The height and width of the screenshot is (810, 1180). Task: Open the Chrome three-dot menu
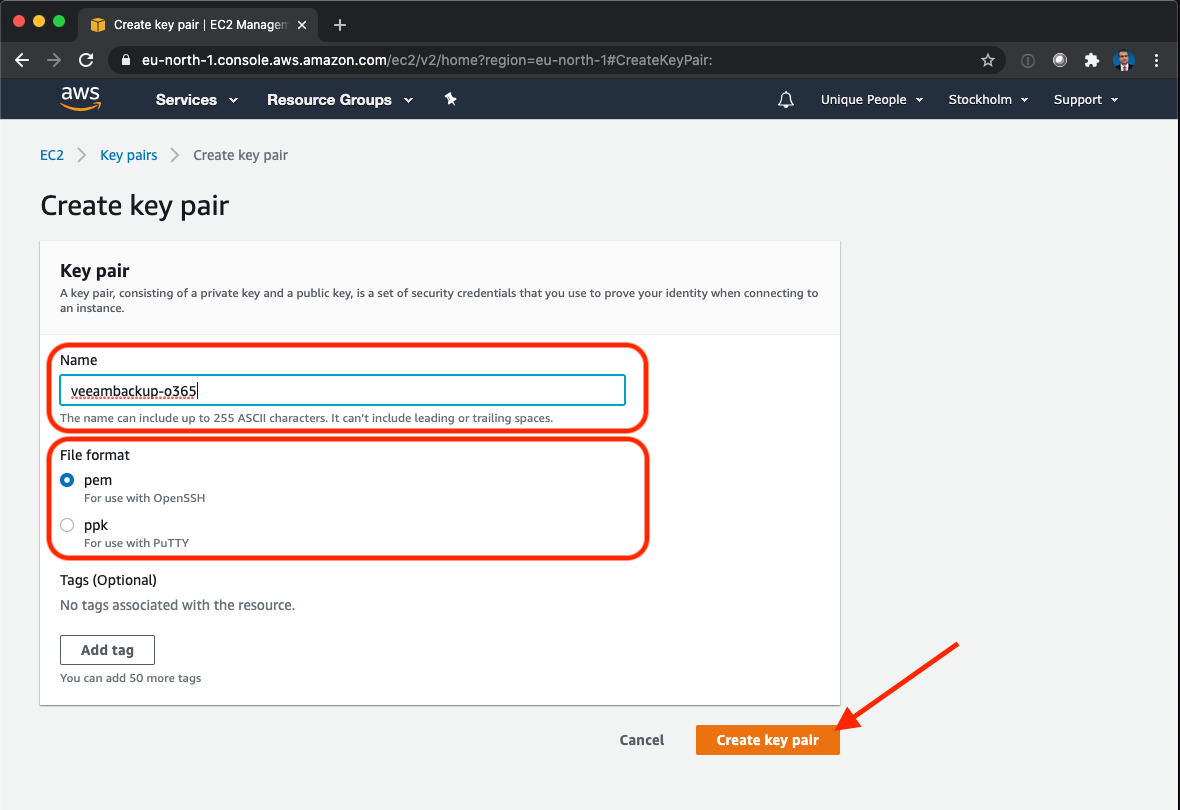tap(1157, 60)
